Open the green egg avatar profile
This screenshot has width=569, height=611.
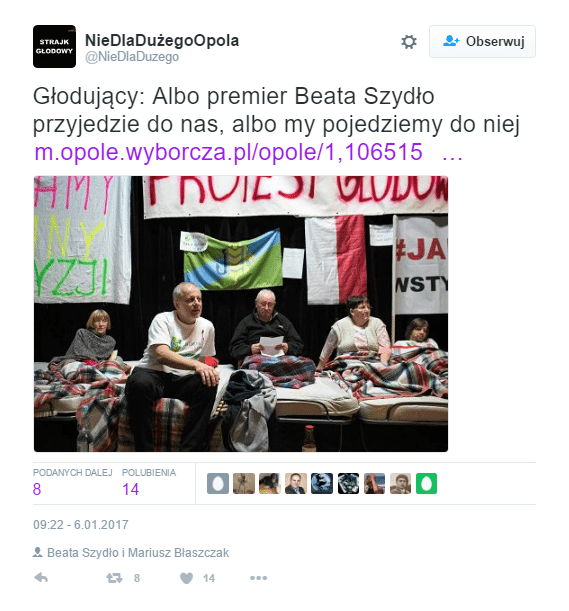(x=426, y=484)
